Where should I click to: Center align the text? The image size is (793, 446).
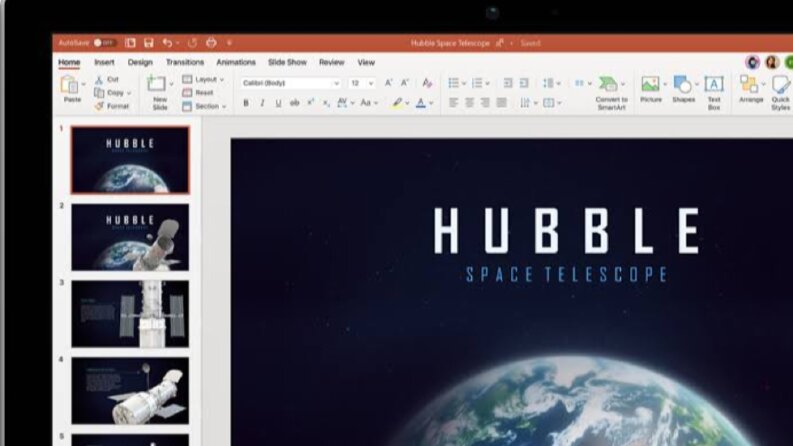pos(470,103)
